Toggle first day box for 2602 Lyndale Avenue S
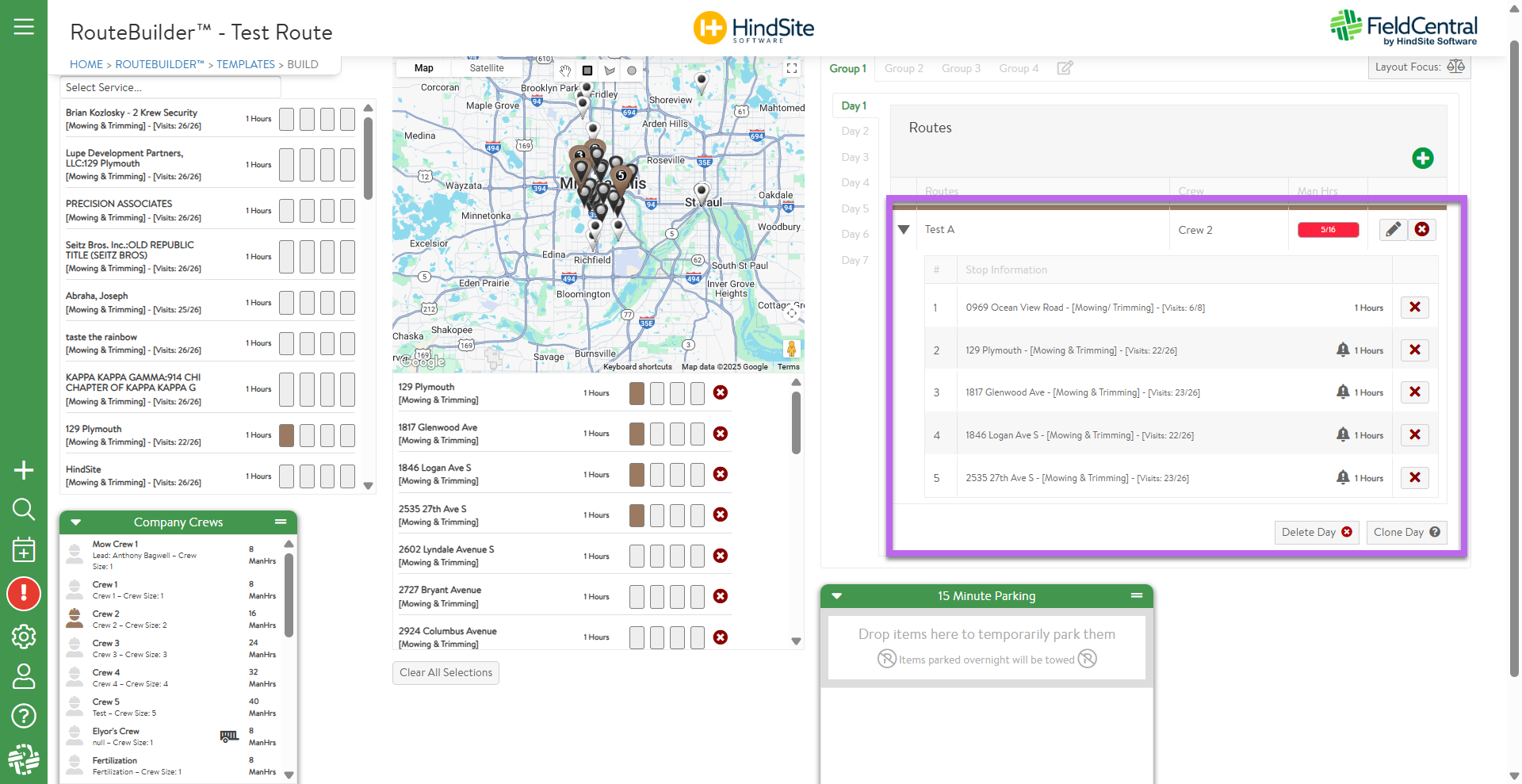This screenshot has width=1522, height=784. (637, 556)
